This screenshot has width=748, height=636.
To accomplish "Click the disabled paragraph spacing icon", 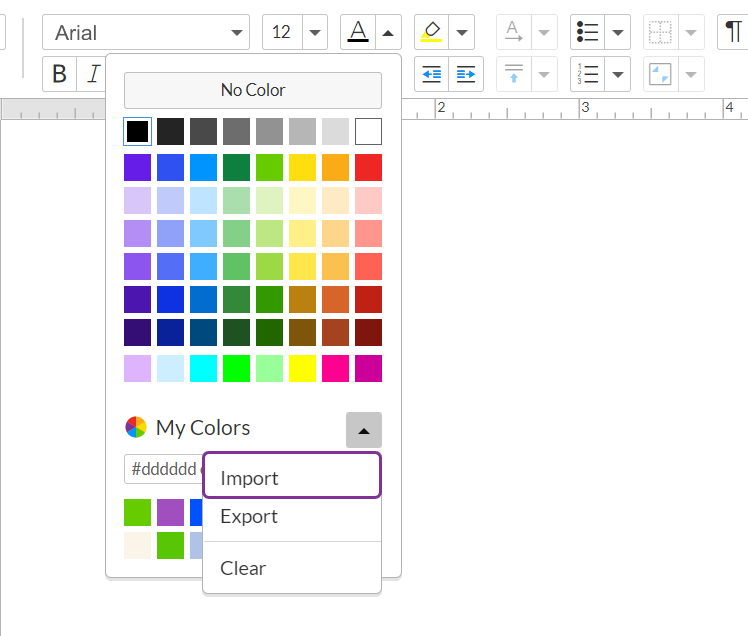I will coord(514,74).
